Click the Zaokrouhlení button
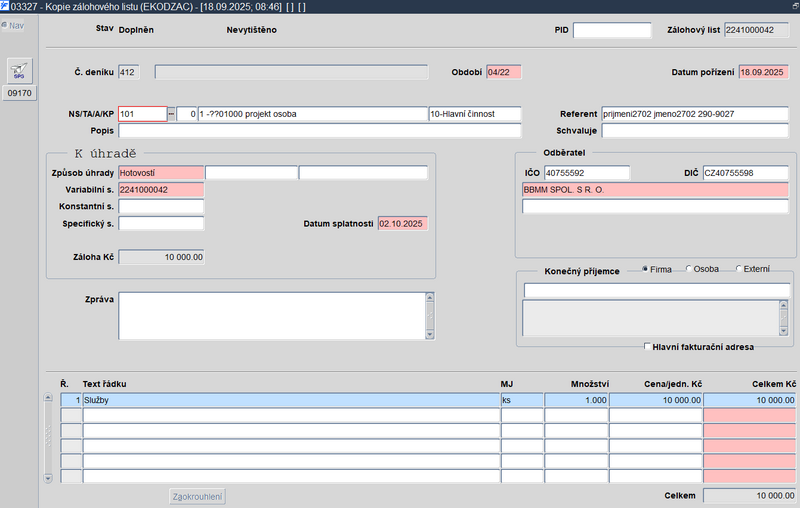The image size is (800, 508). click(197, 496)
